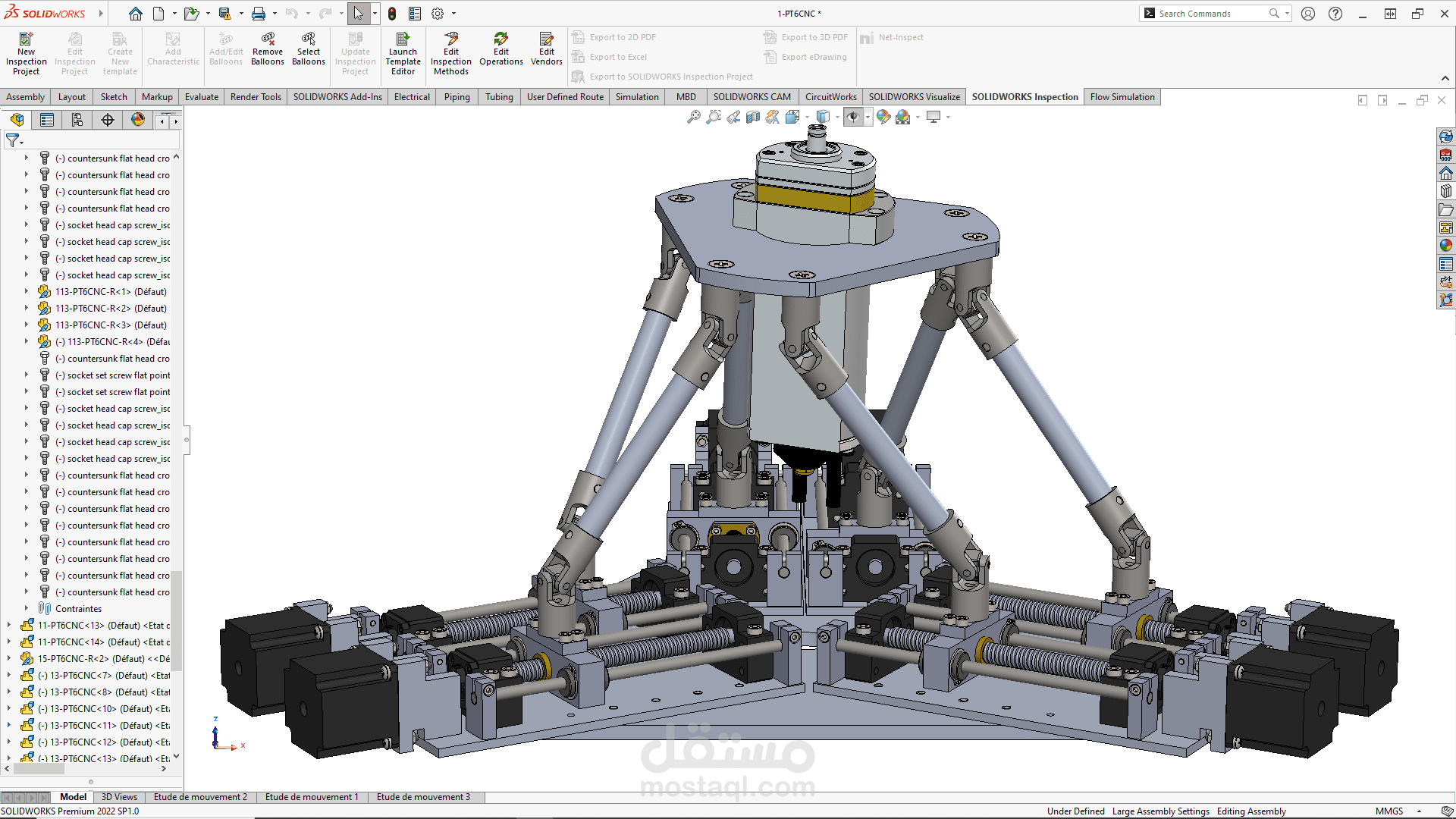The height and width of the screenshot is (819, 1456).
Task: Toggle Hide/Show Items eye button
Action: point(853,117)
